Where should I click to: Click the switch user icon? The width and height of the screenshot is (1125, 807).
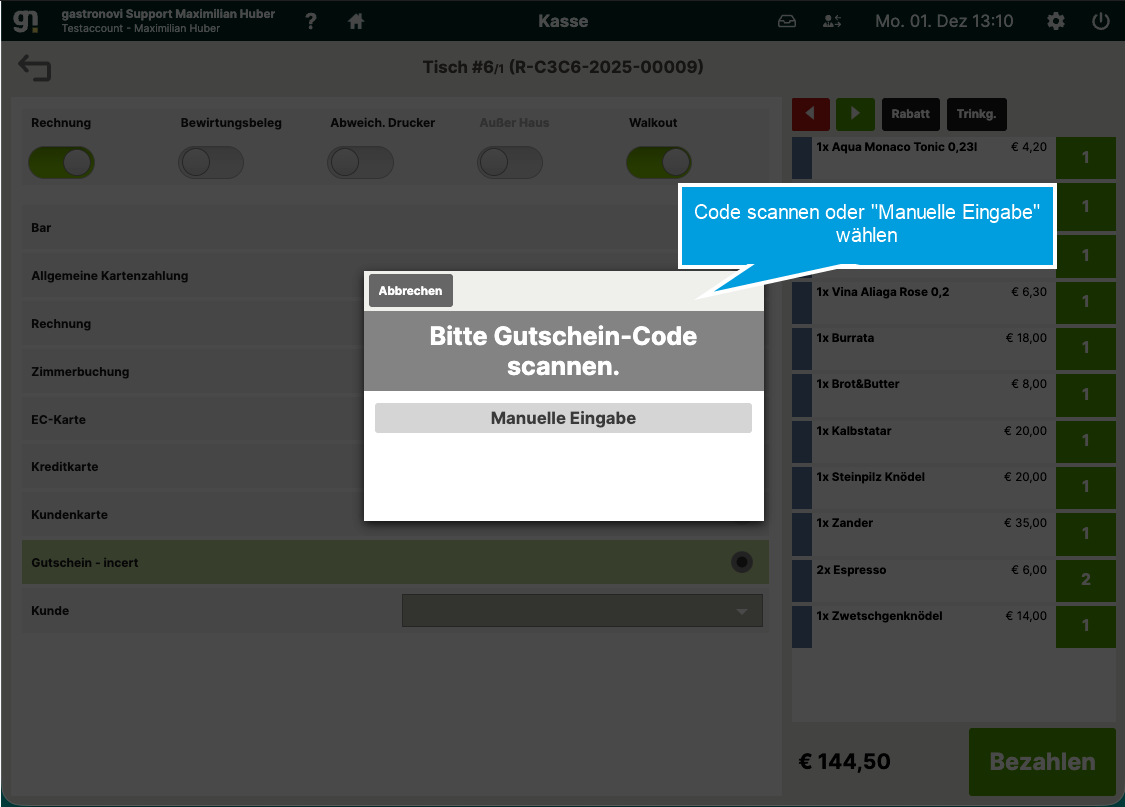[x=832, y=22]
